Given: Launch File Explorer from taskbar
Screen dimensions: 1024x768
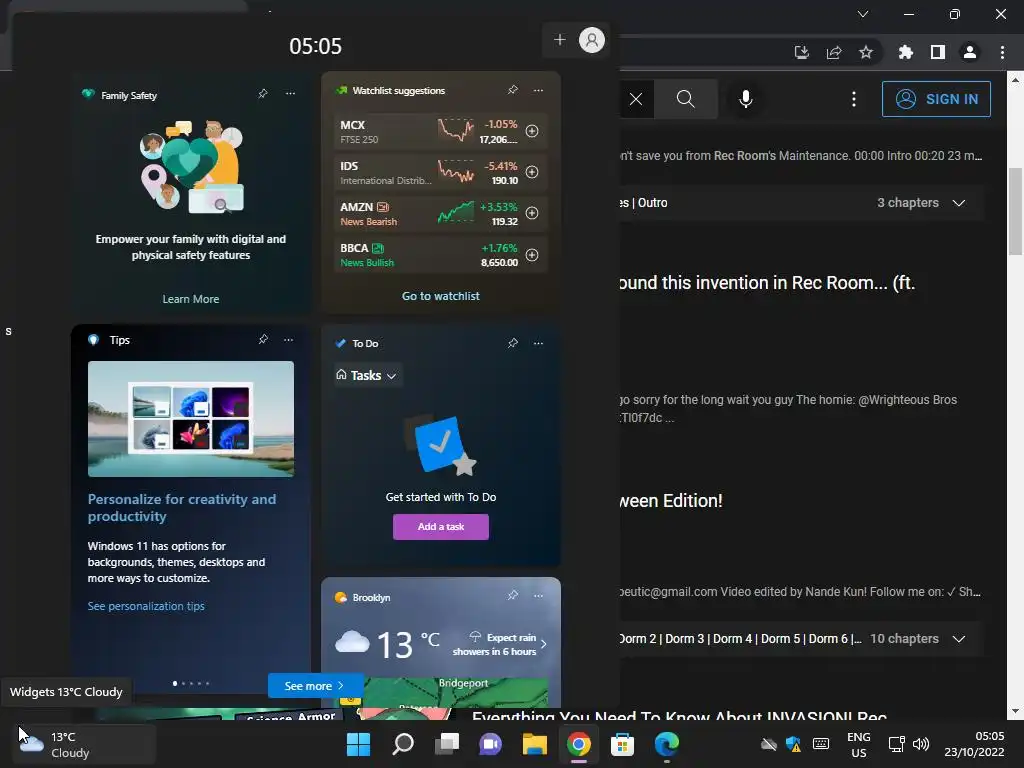Looking at the screenshot, I should (x=534, y=744).
